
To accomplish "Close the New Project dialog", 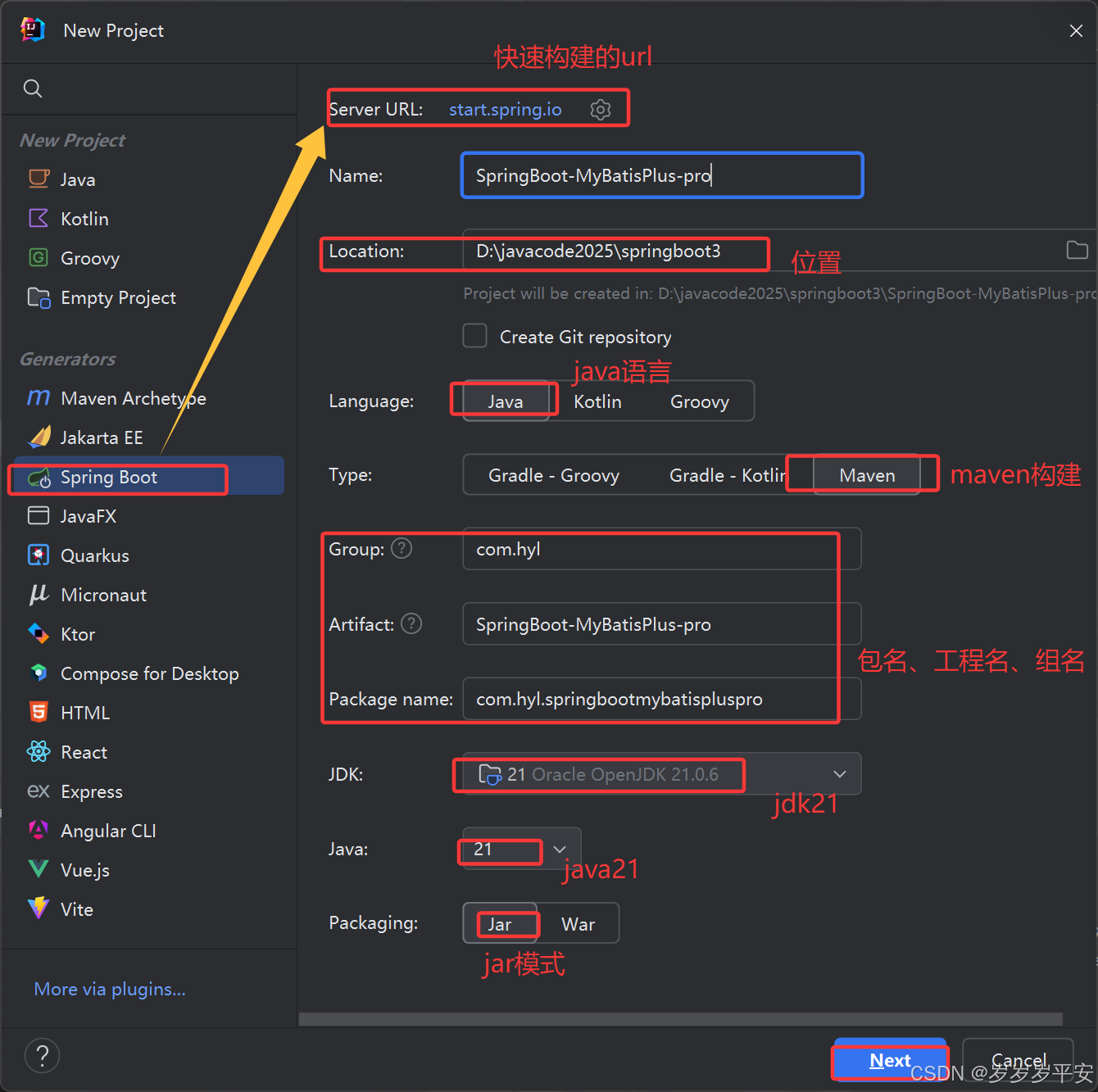I will pos(1076,30).
